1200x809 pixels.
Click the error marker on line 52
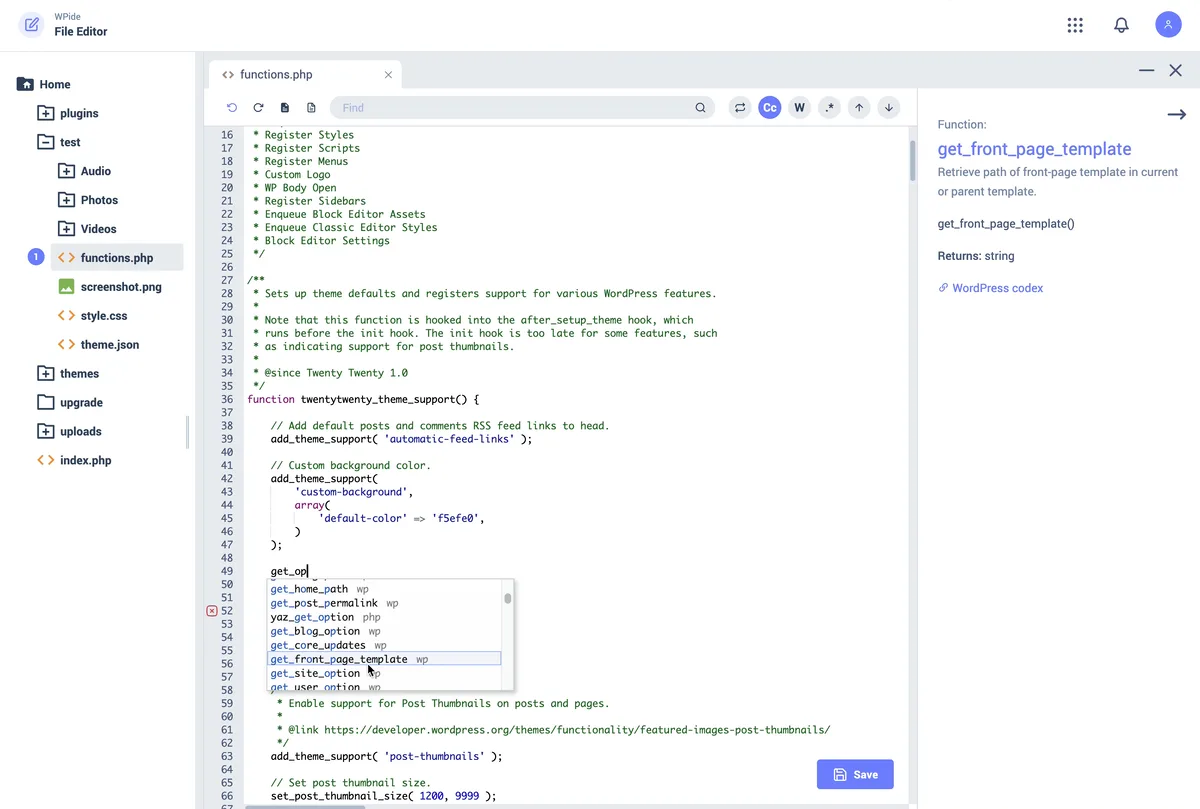click(212, 610)
